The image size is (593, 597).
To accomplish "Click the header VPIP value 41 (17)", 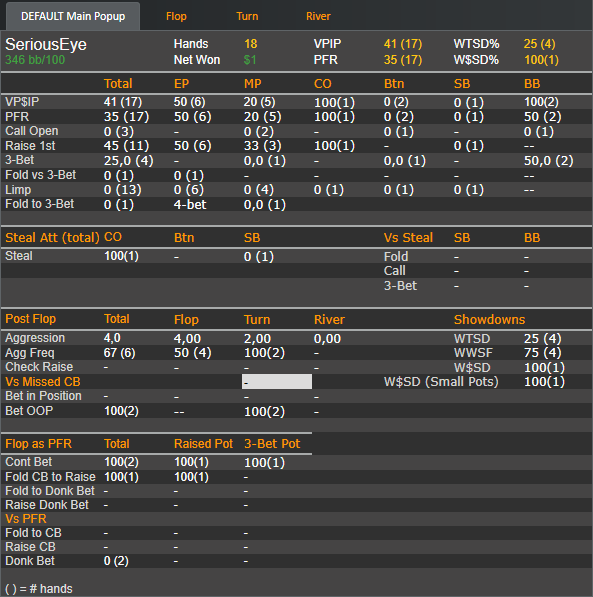I will tap(403, 44).
